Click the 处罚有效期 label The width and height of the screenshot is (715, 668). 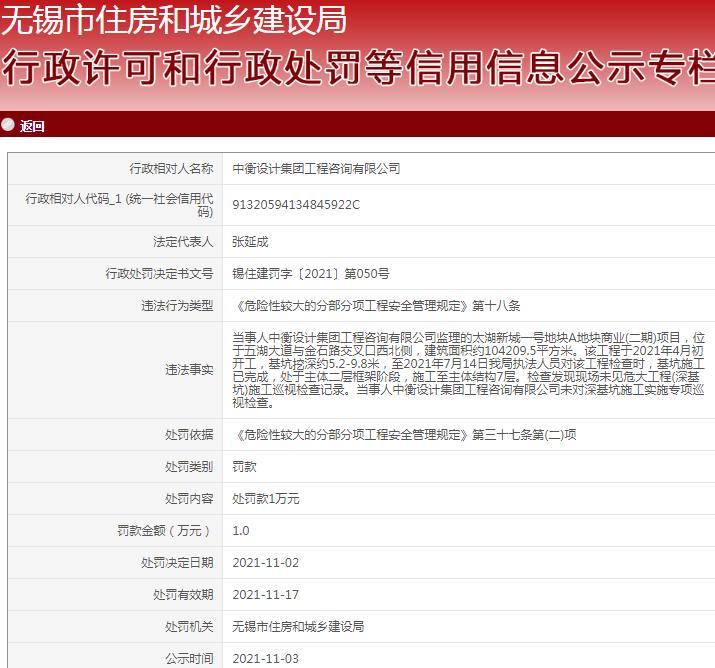(x=183, y=595)
